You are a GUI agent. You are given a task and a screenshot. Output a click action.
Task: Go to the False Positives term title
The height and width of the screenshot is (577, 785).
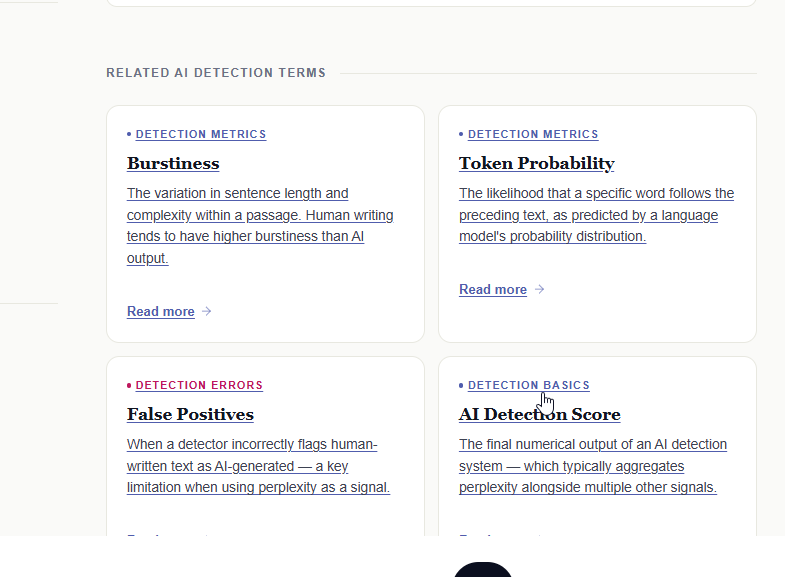pyautogui.click(x=190, y=414)
